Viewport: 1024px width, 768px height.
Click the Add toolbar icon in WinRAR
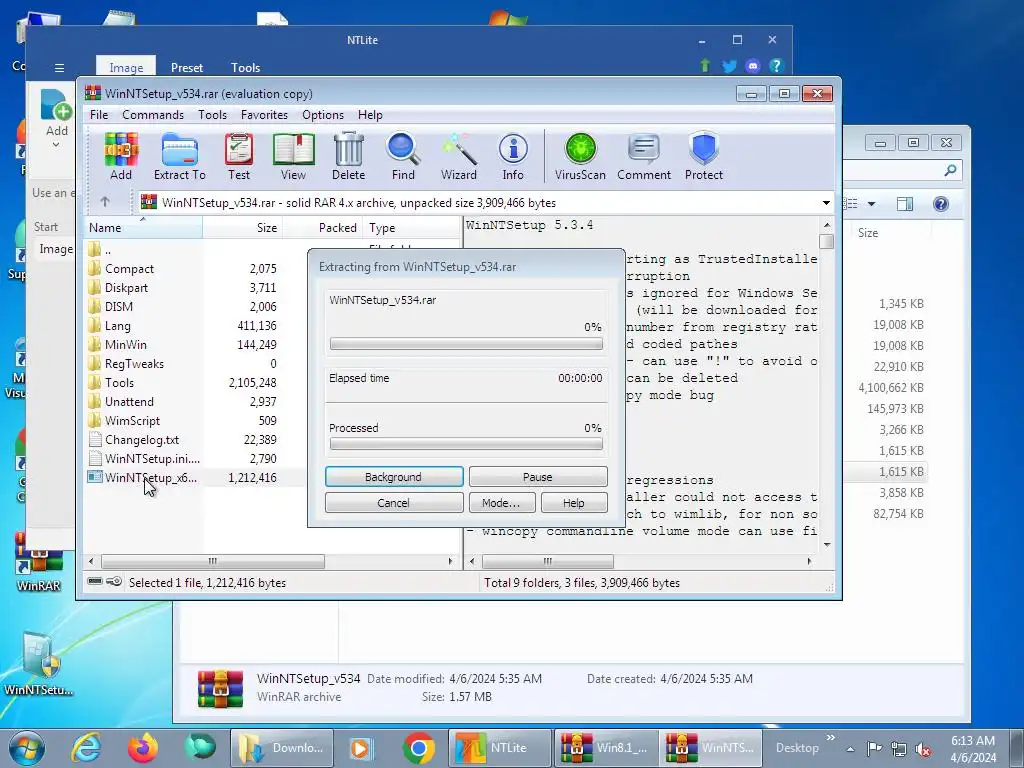(x=121, y=157)
